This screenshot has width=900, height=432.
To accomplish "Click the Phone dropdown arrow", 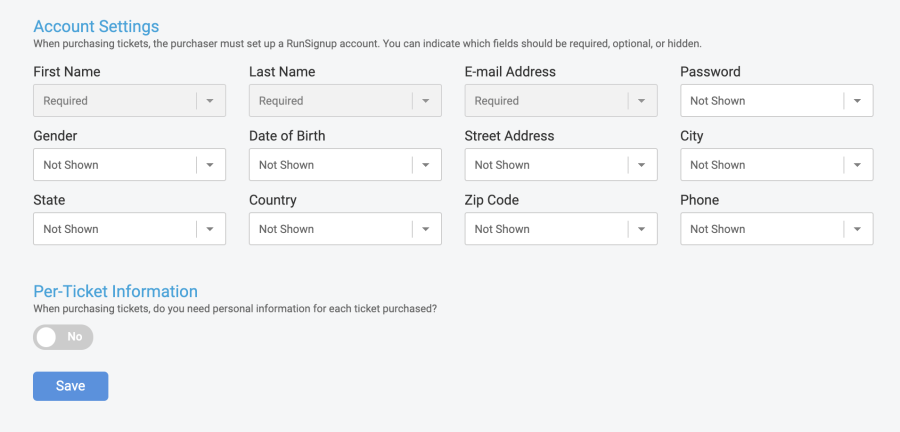I will [857, 229].
